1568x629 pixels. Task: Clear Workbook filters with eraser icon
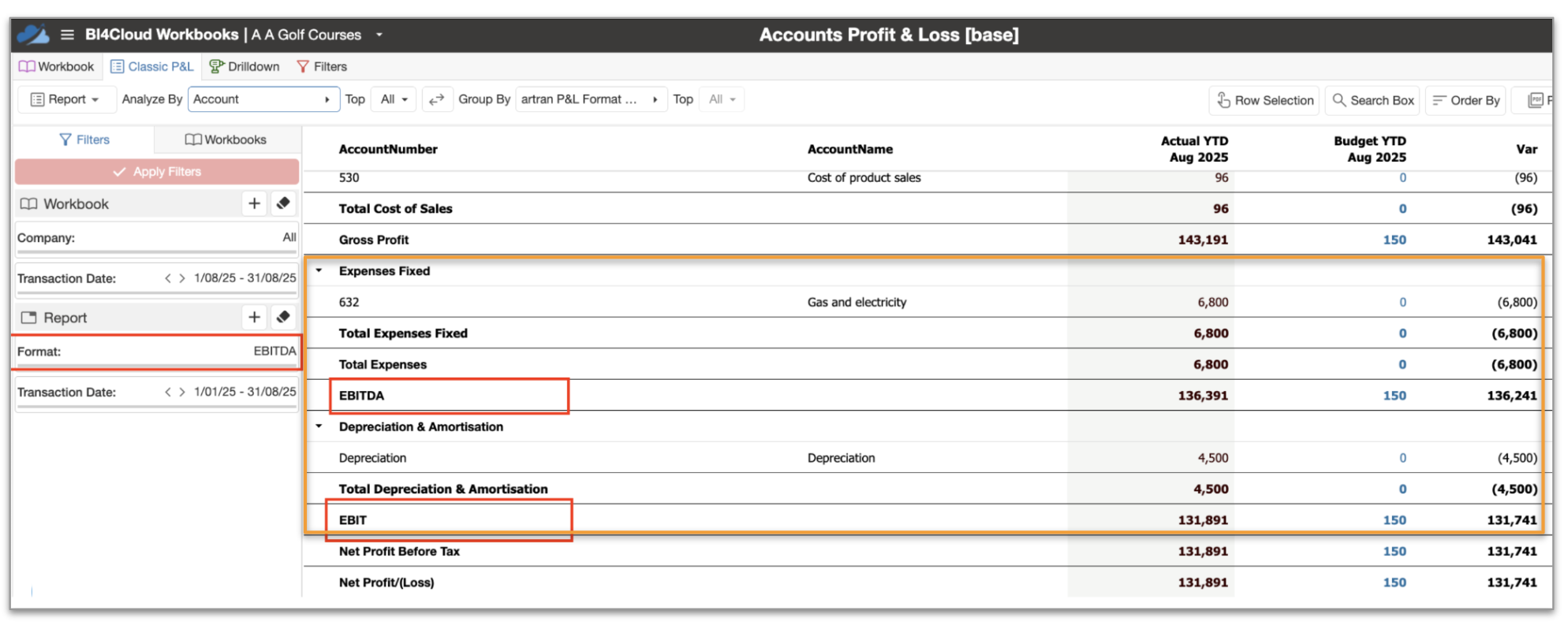click(x=283, y=204)
